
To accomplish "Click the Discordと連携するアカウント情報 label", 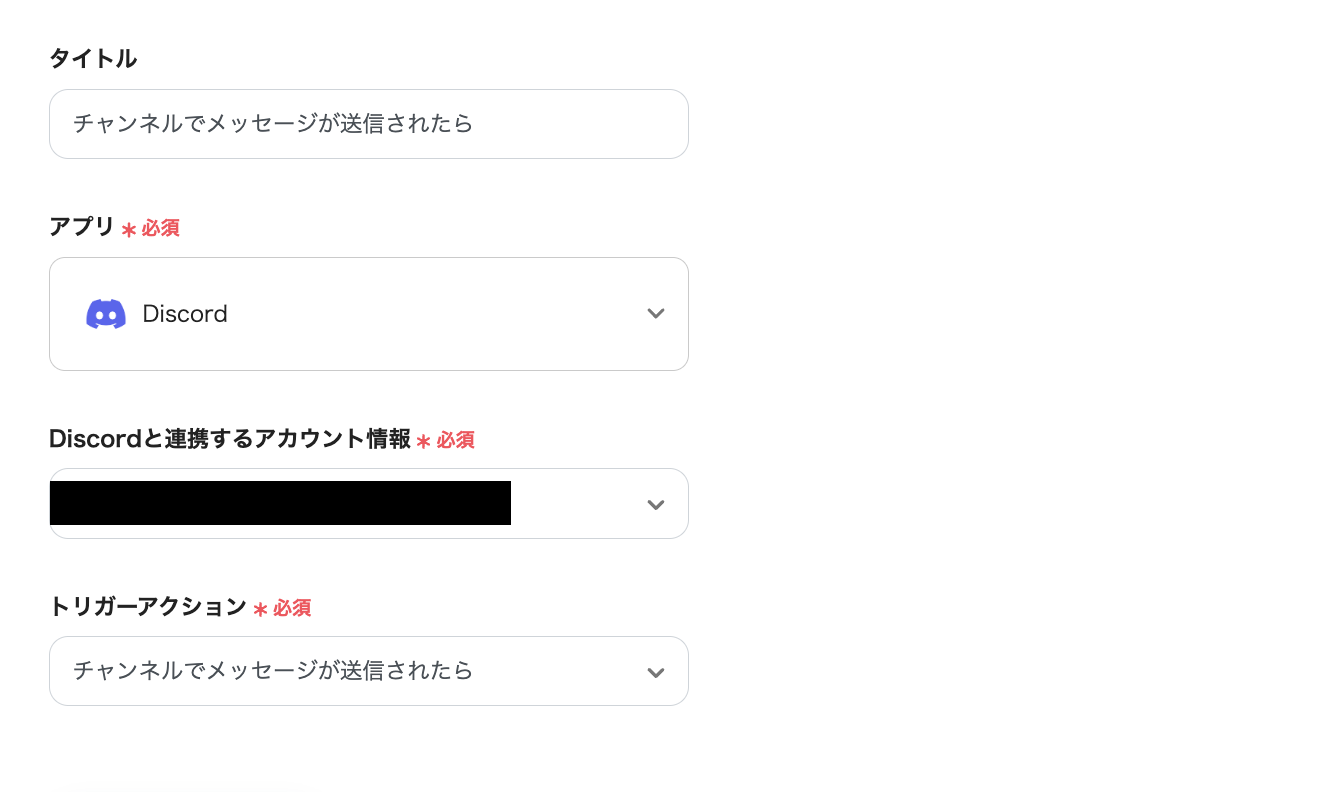I will pos(230,438).
